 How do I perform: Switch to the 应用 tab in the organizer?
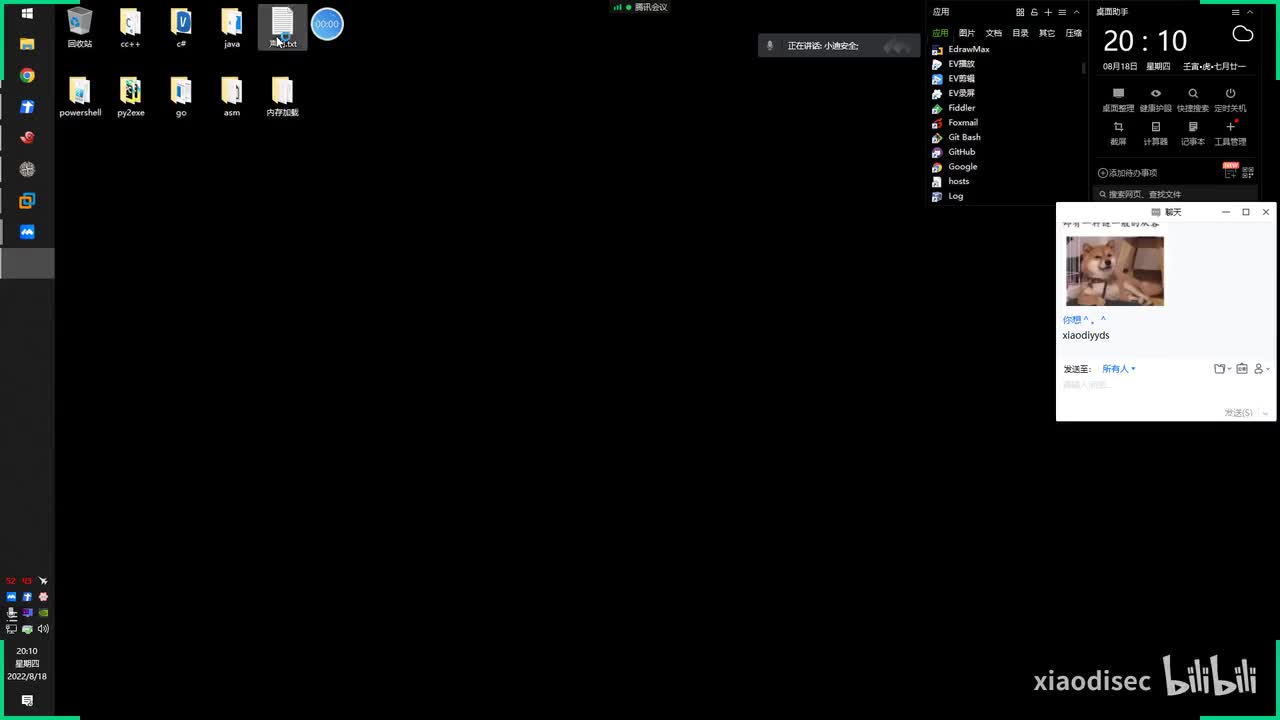click(940, 33)
